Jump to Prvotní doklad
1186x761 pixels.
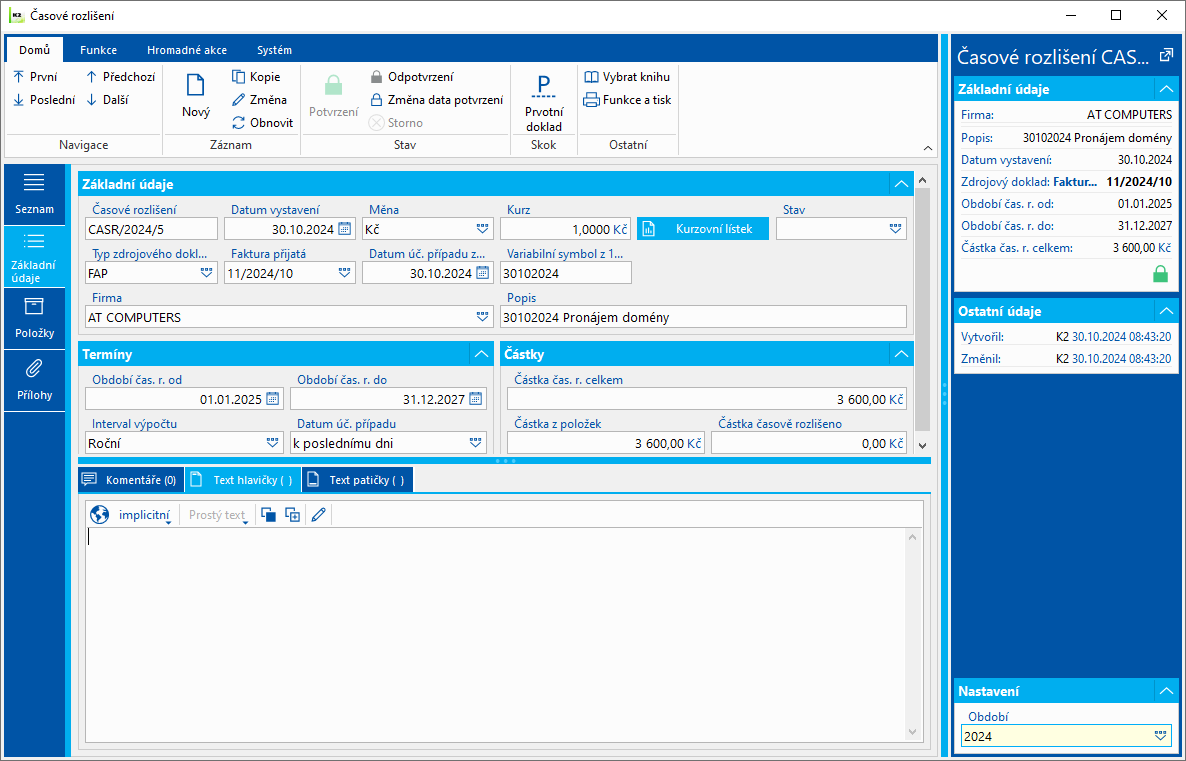point(544,103)
